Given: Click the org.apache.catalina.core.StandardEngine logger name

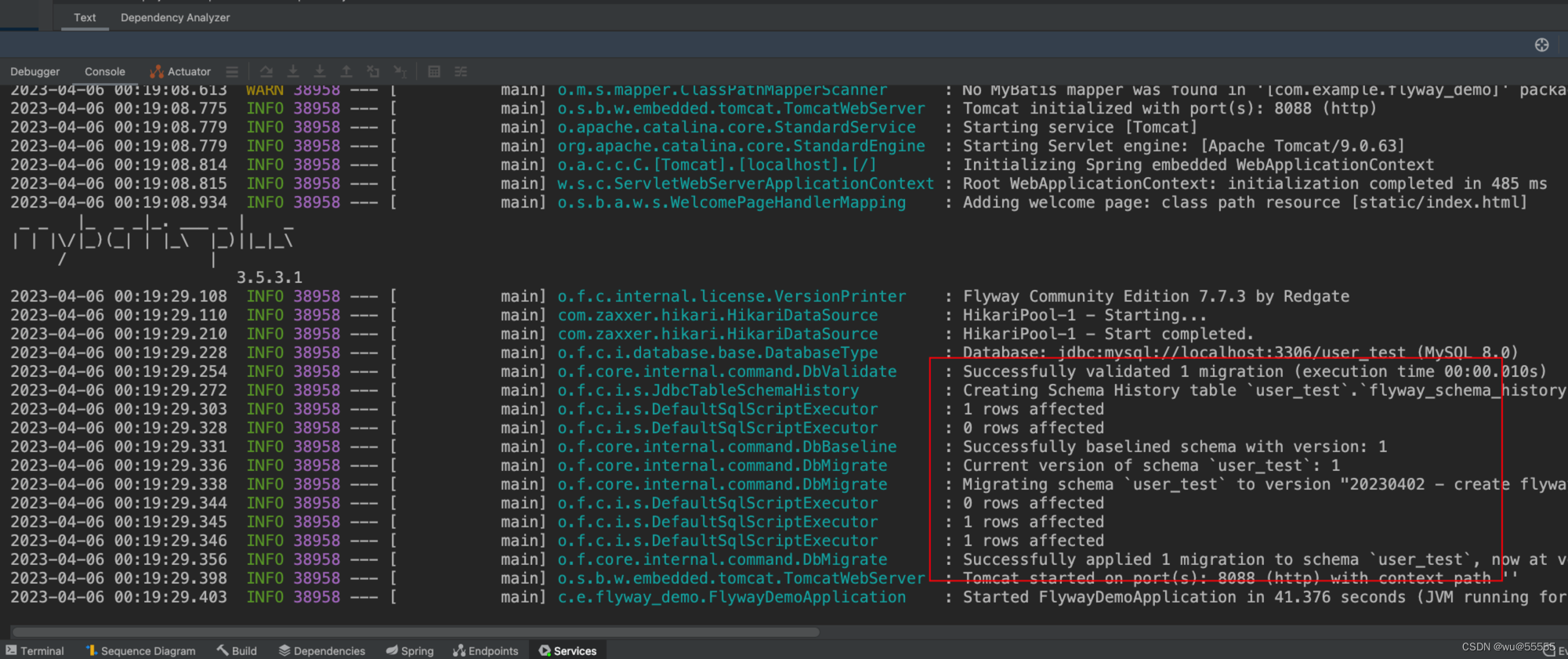Looking at the screenshot, I should [741, 146].
